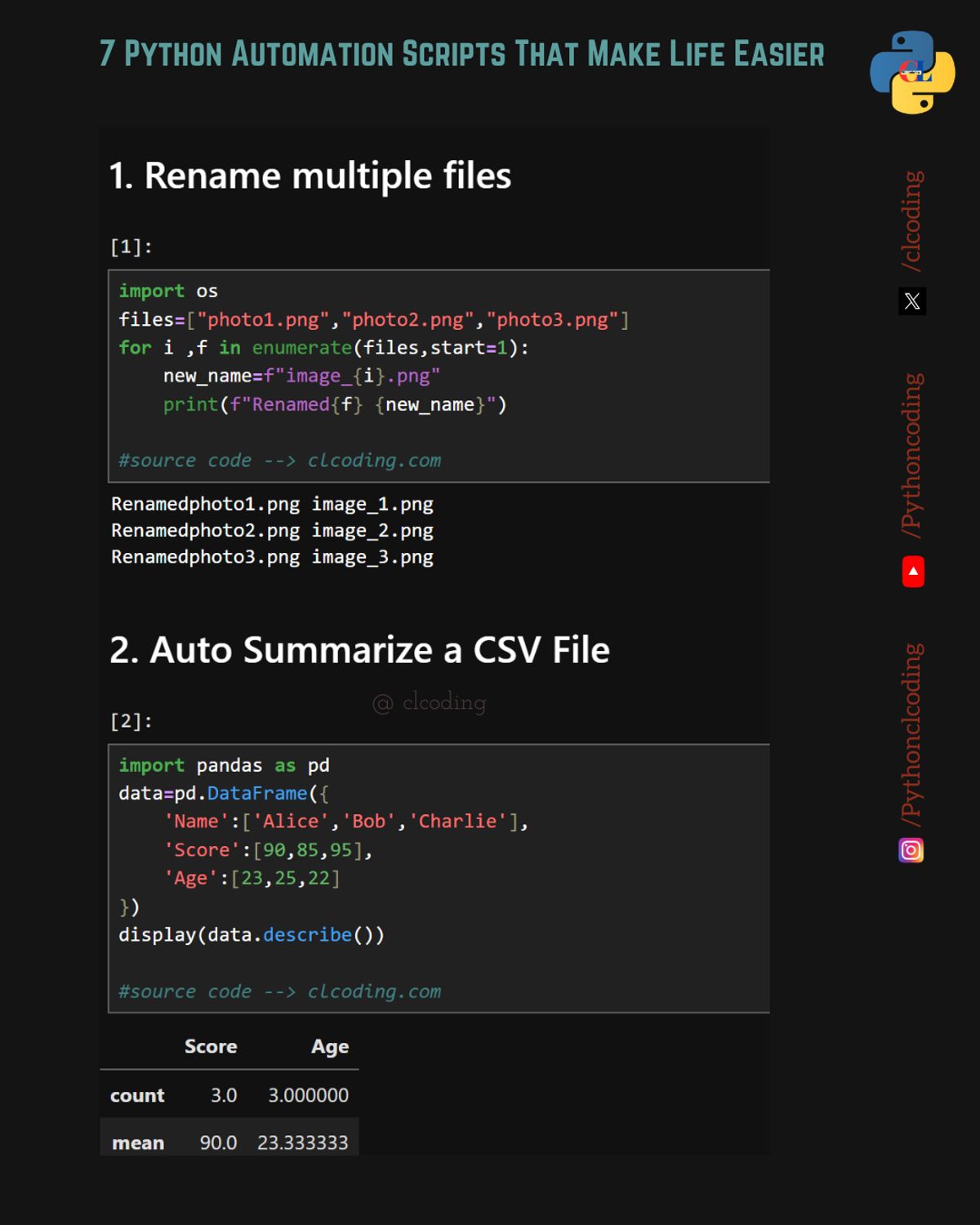Image resolution: width=980 pixels, height=1225 pixels.
Task: Click the 'Name' list line with Alice
Action: tap(346, 822)
